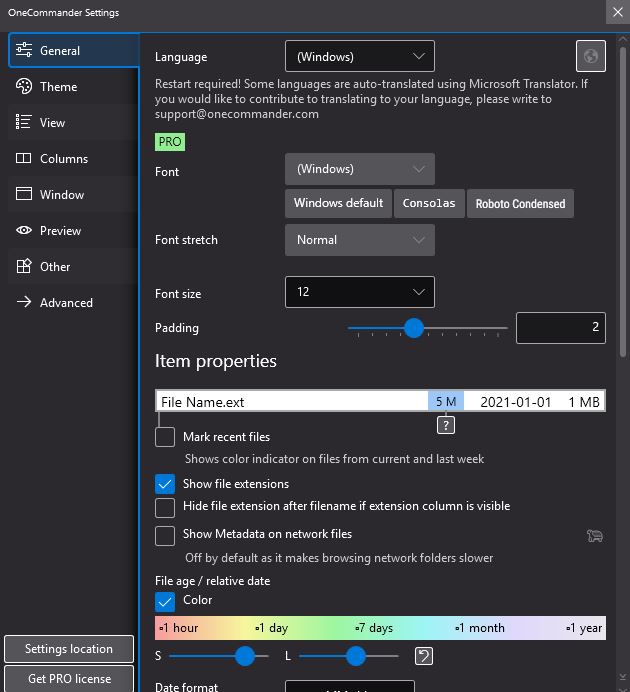Click the 5 M file age sample cell
The image size is (630, 692).
click(x=446, y=401)
